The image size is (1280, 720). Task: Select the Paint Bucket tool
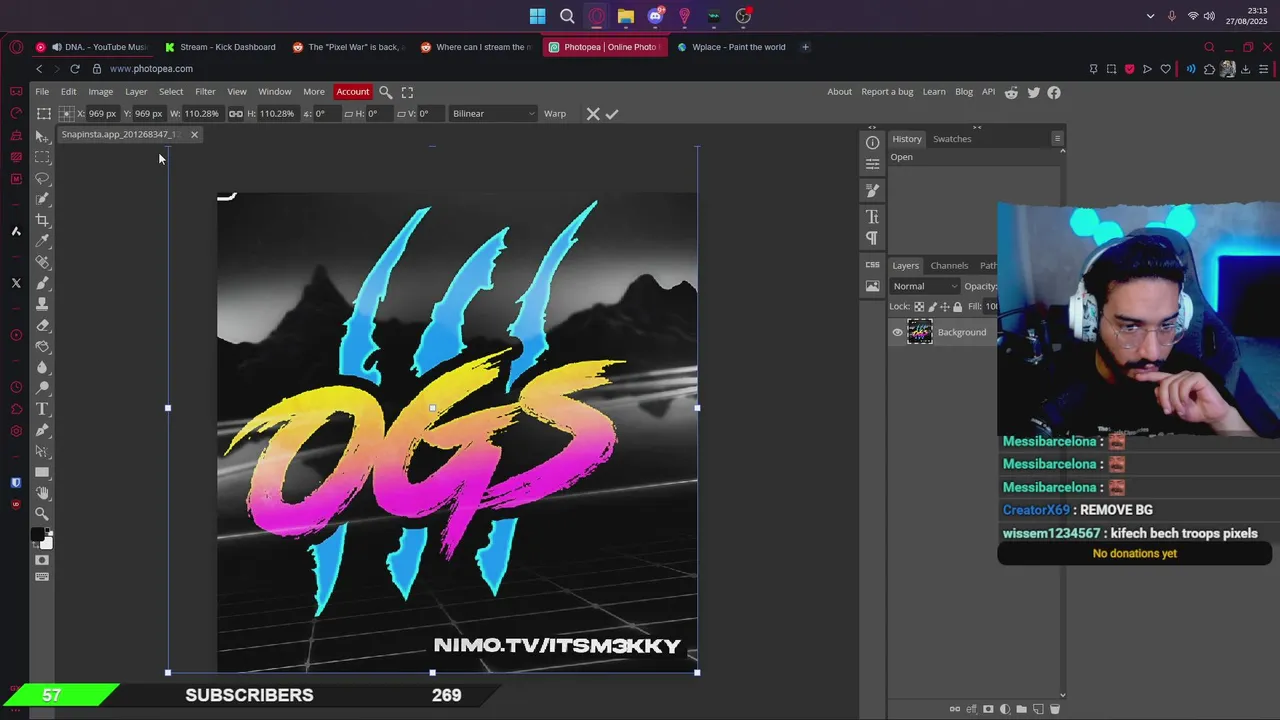[42, 346]
